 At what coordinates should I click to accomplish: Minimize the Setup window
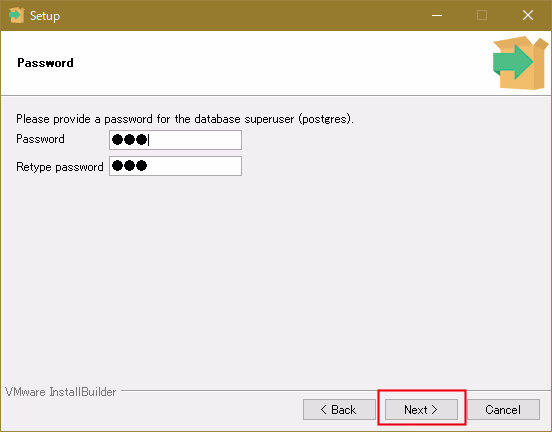(437, 15)
